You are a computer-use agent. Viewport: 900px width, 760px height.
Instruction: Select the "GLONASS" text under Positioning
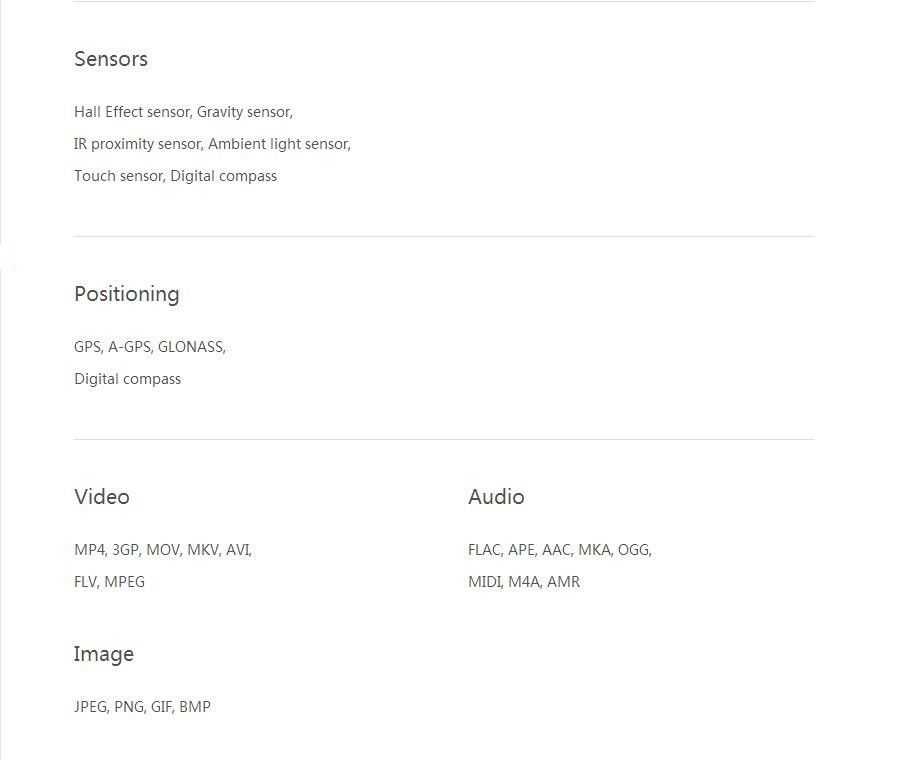(190, 347)
